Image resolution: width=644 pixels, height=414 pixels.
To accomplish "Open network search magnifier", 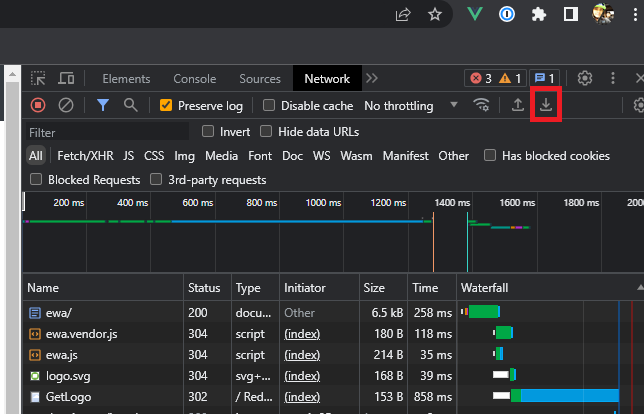I will point(130,105).
